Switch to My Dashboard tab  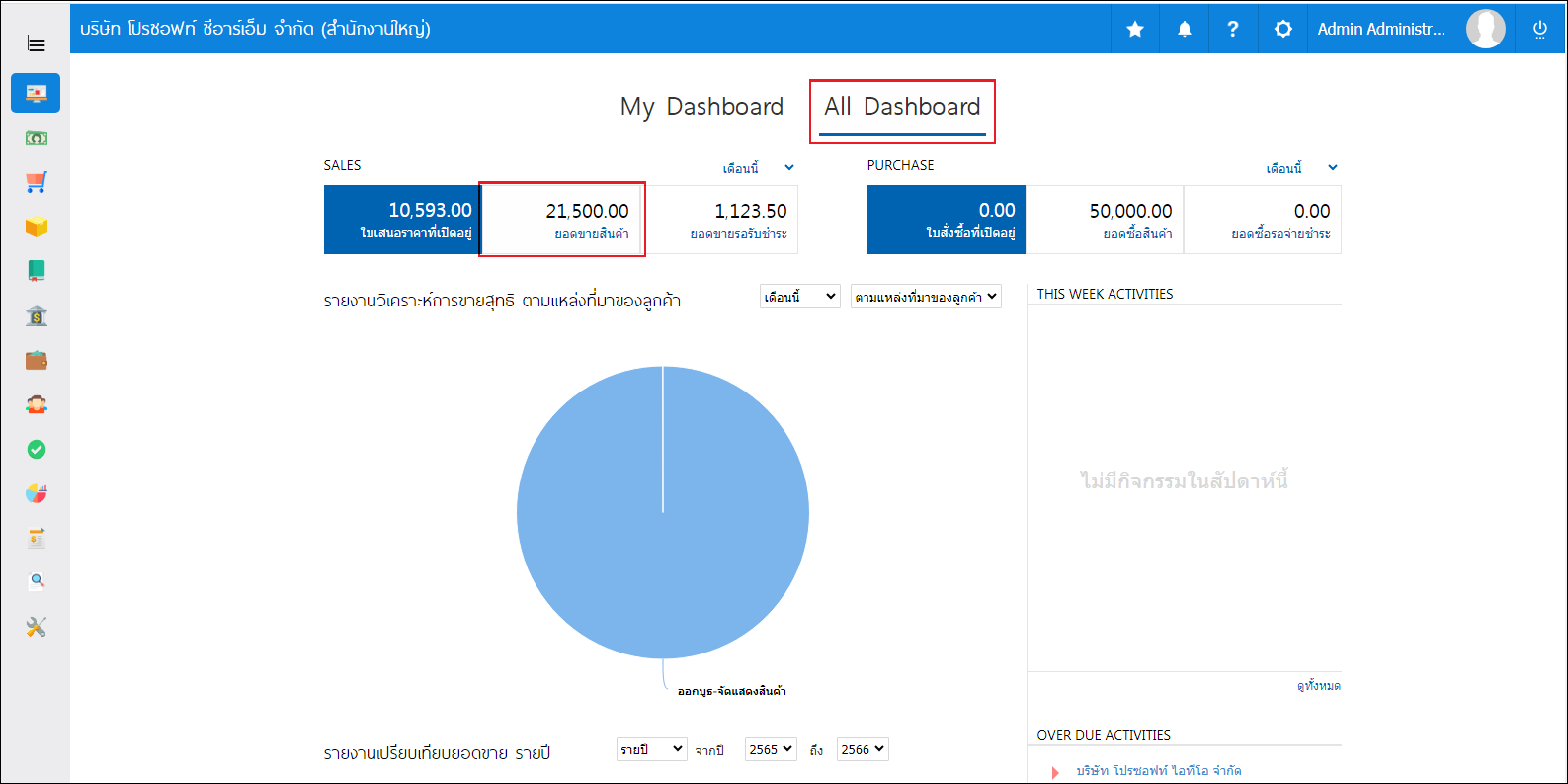pyautogui.click(x=701, y=107)
